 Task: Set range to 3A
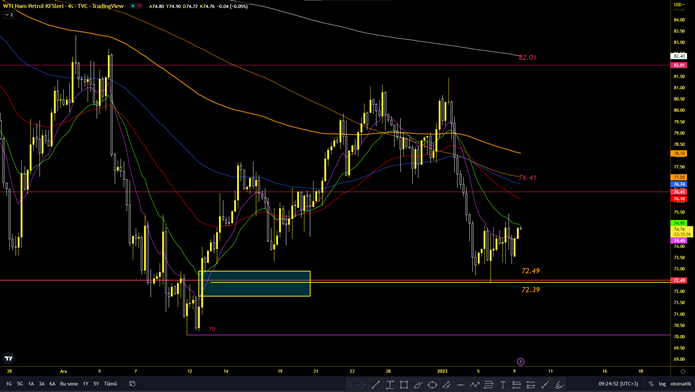pyautogui.click(x=42, y=384)
